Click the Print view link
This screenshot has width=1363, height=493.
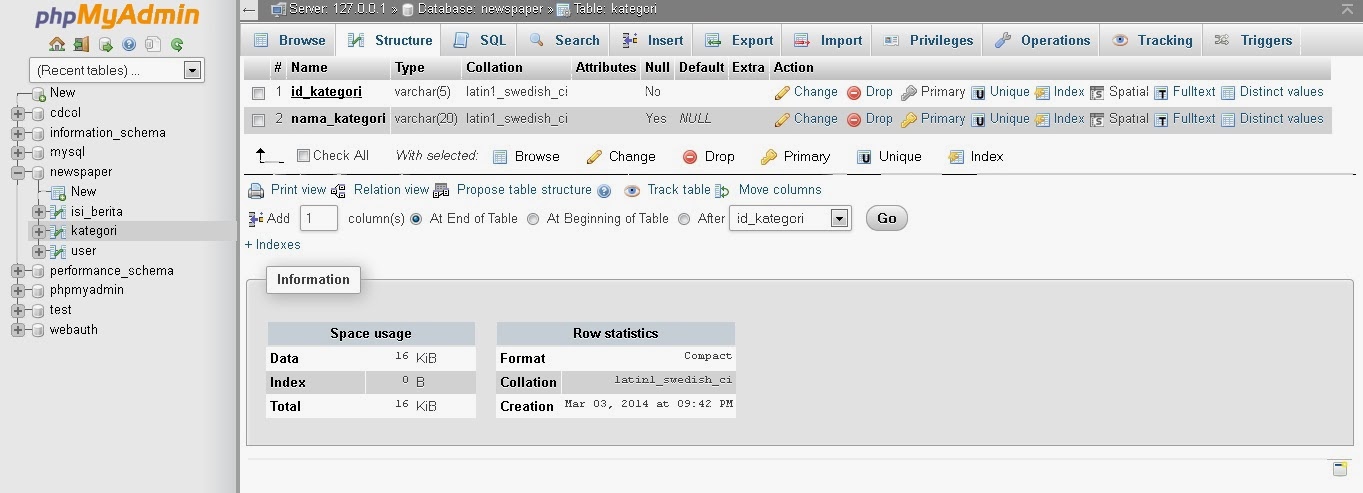298,190
